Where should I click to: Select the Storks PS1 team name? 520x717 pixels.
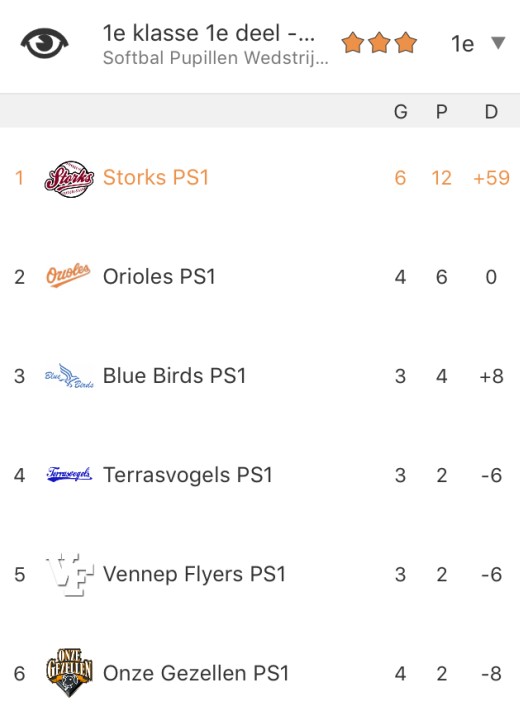[156, 177]
